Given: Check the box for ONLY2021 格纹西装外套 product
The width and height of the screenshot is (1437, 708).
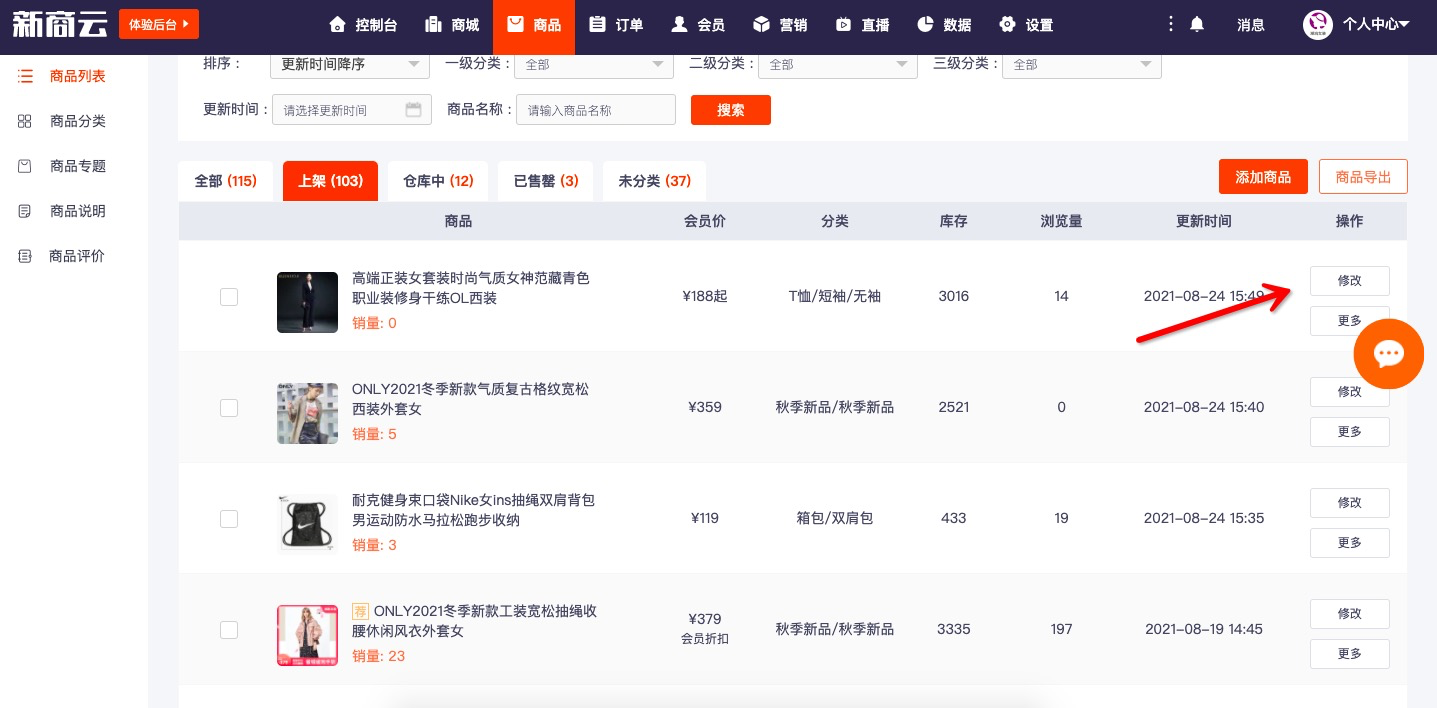Looking at the screenshot, I should (x=229, y=407).
